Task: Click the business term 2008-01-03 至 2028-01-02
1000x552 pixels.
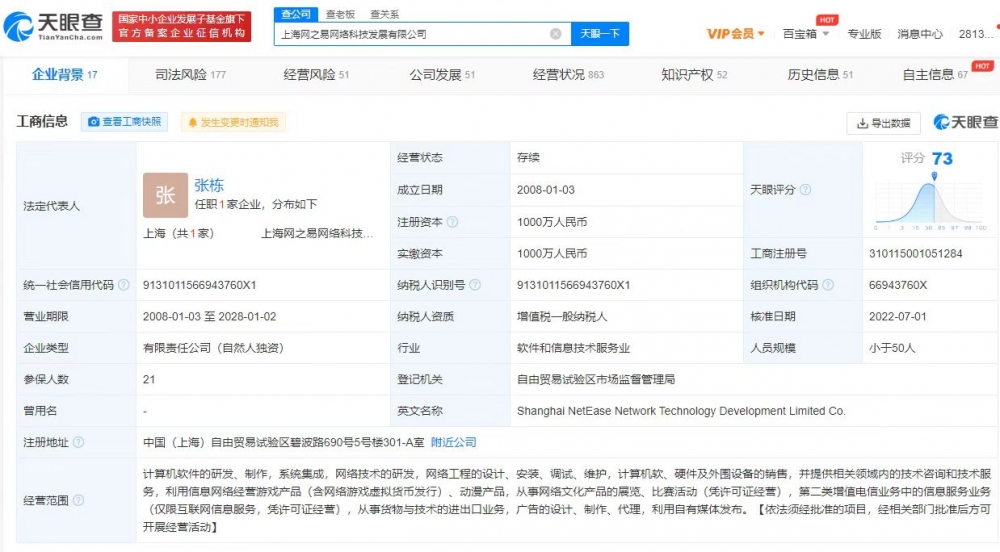Action: (x=209, y=316)
